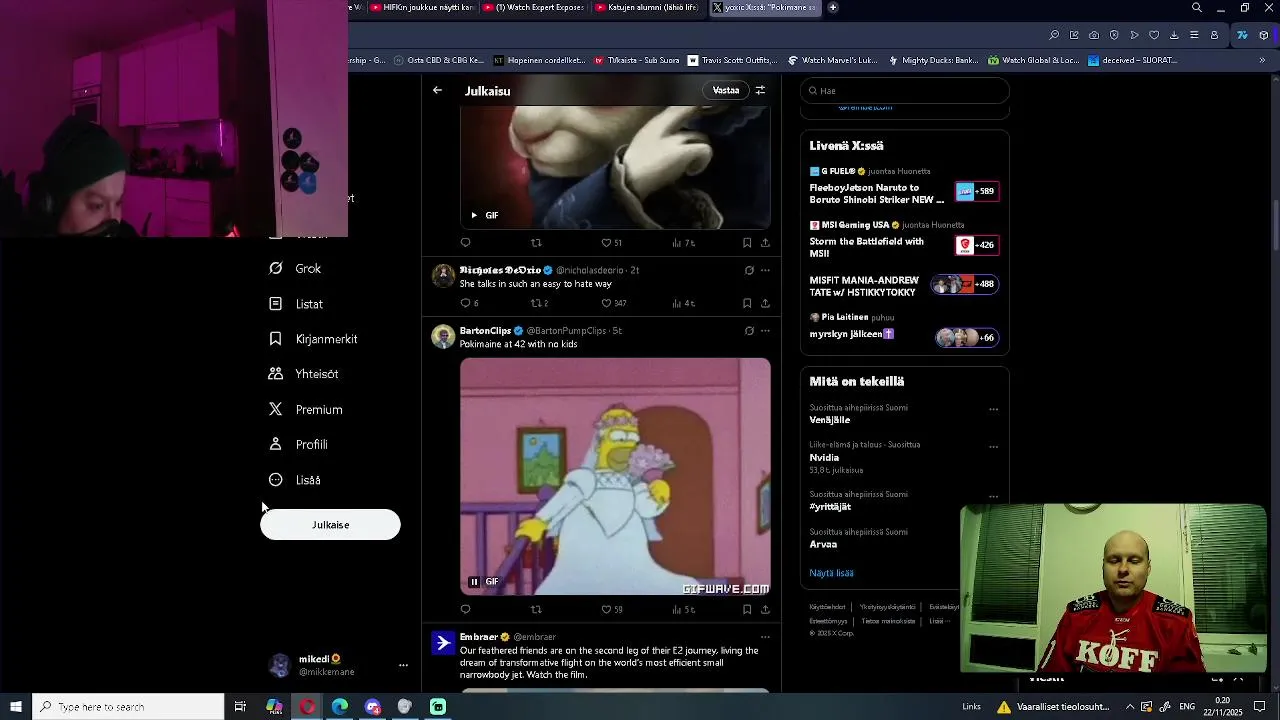This screenshot has width=1280, height=720.
Task: Open Task View on taskbar
Action: [x=240, y=707]
